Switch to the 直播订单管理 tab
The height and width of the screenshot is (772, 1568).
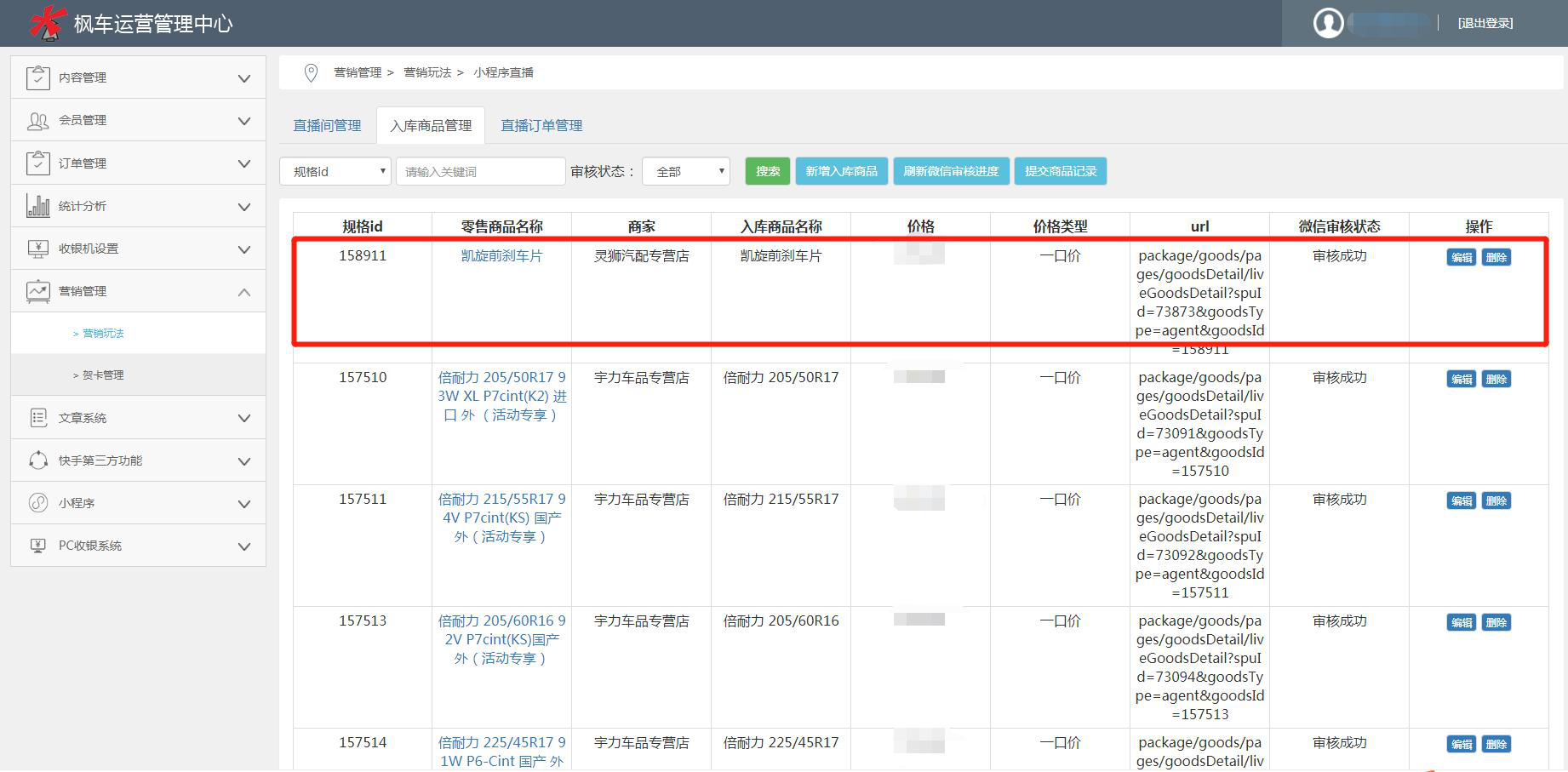pyautogui.click(x=541, y=126)
